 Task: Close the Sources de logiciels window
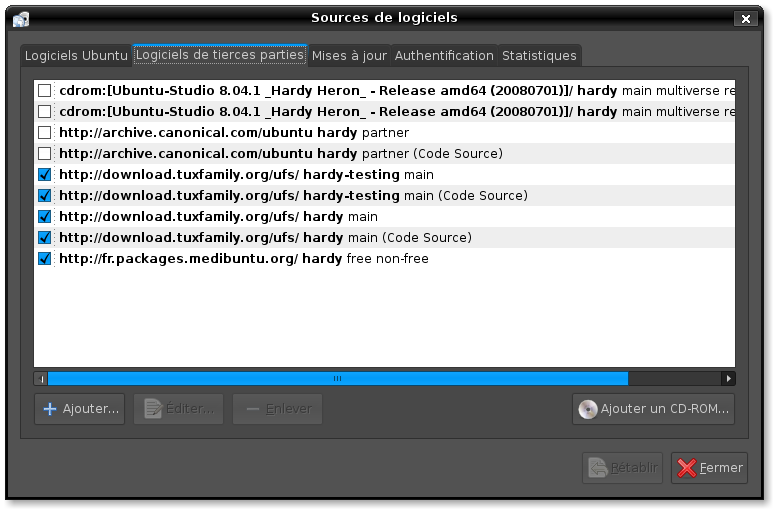pyautogui.click(x=746, y=18)
